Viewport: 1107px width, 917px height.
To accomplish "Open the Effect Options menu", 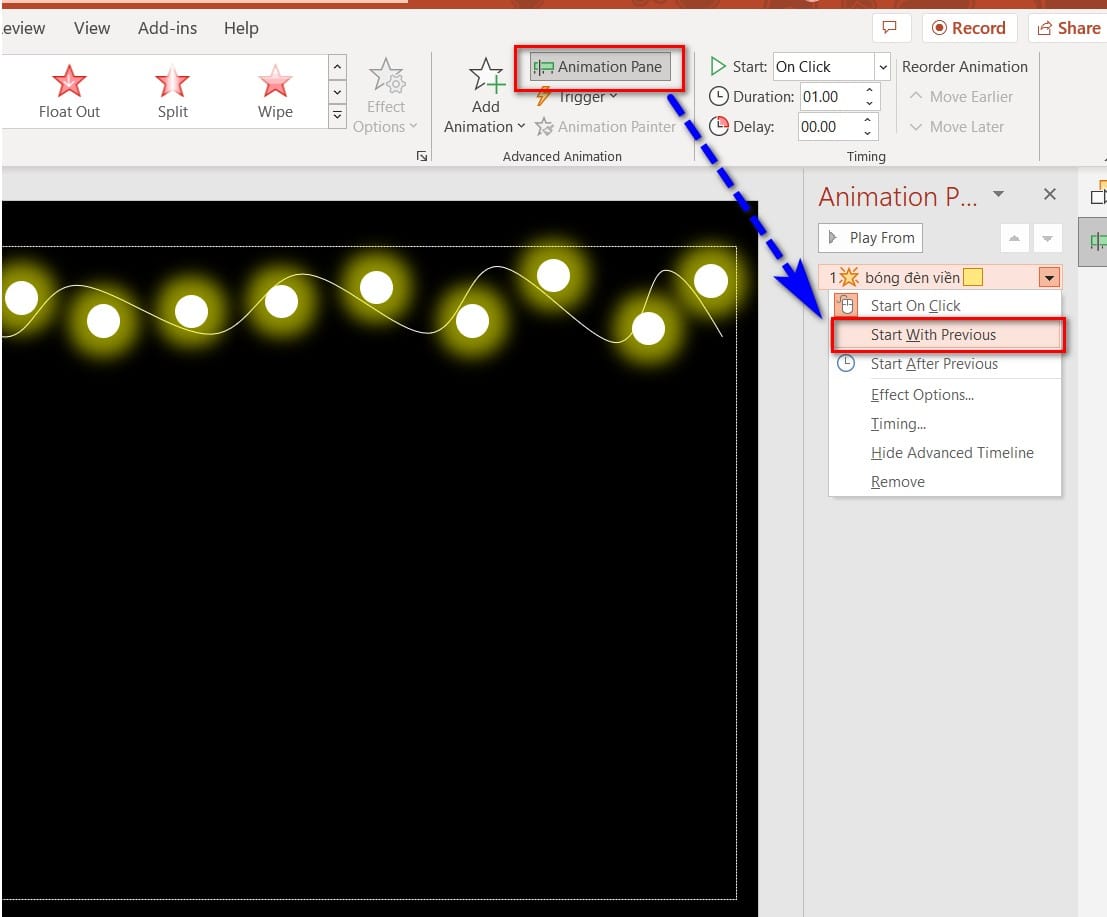I will click(385, 96).
